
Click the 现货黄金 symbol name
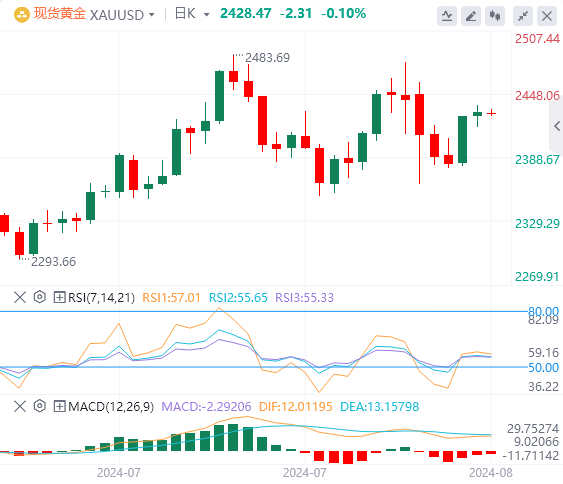(60, 14)
